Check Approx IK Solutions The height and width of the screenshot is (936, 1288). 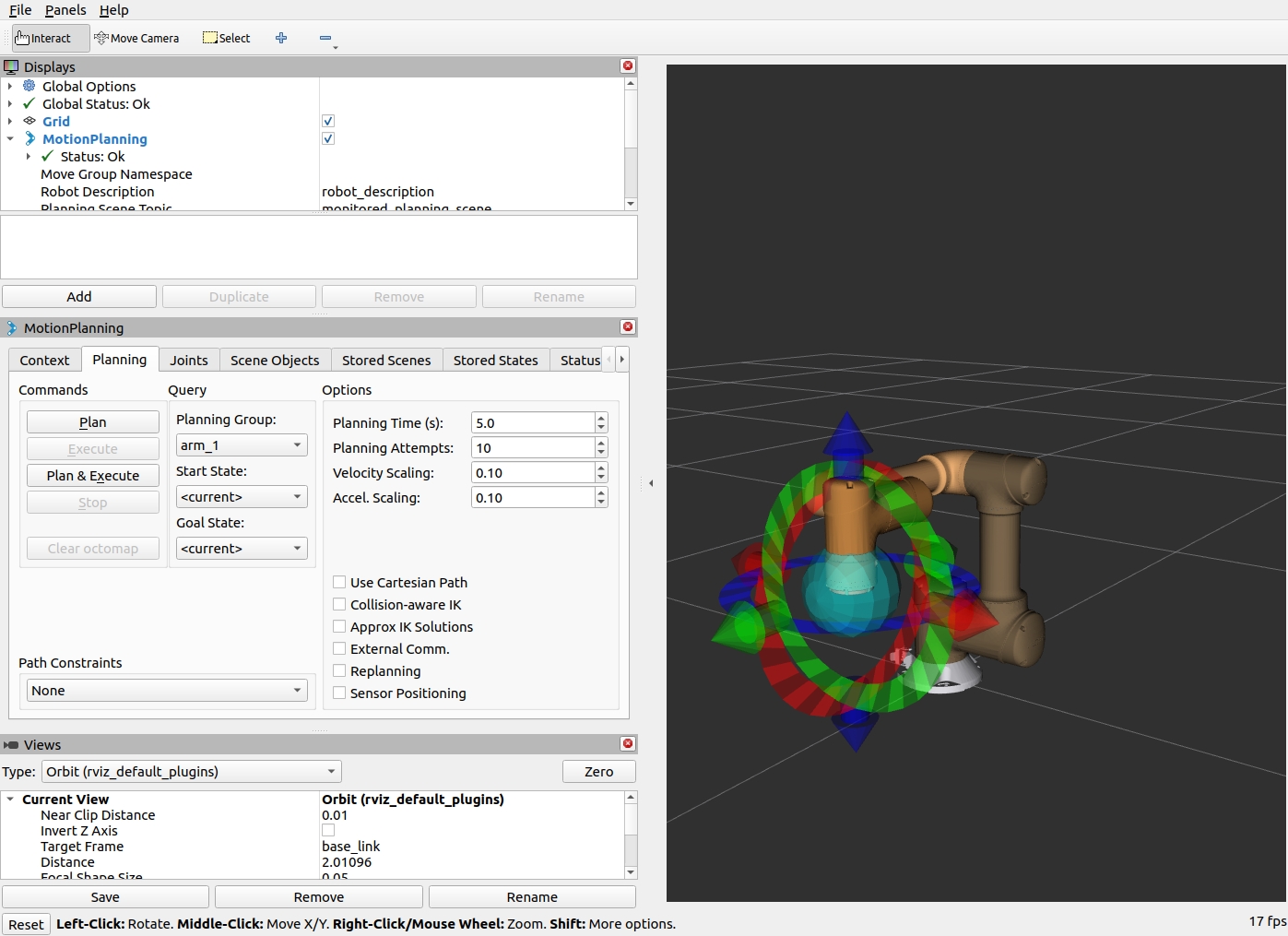pyautogui.click(x=339, y=626)
